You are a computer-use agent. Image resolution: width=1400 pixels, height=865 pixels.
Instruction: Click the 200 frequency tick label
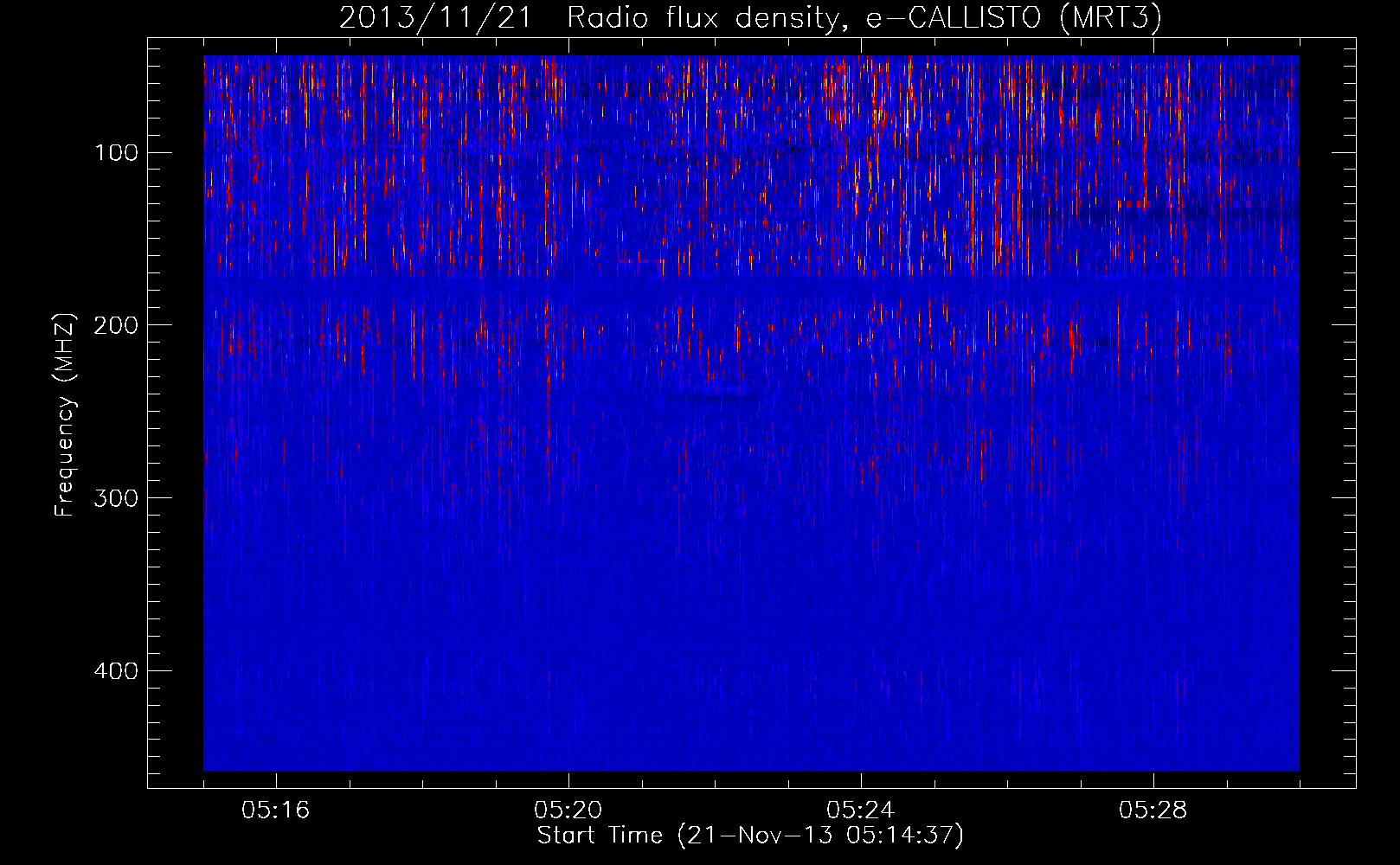(116, 325)
